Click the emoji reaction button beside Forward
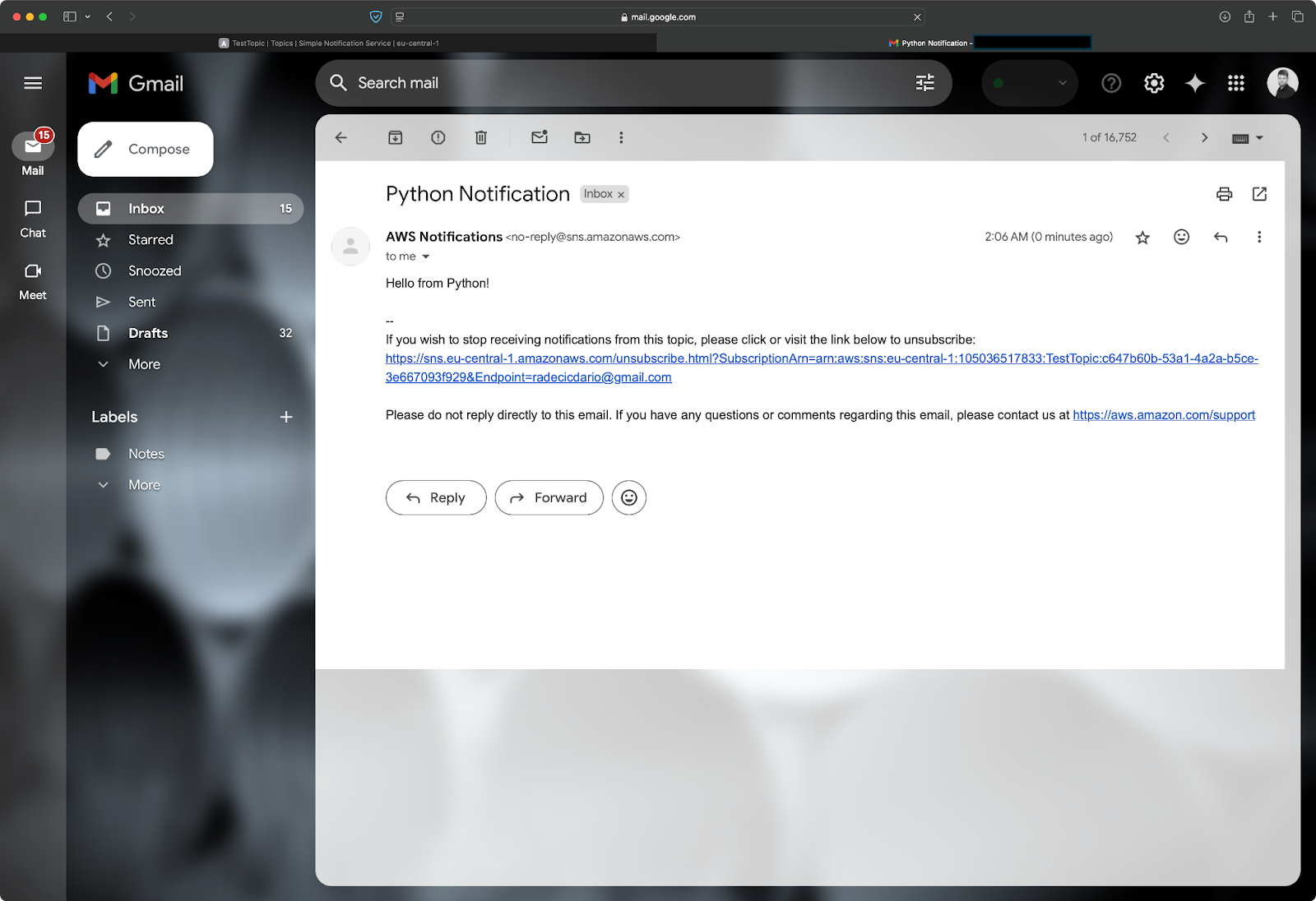The height and width of the screenshot is (901, 1316). click(629, 498)
